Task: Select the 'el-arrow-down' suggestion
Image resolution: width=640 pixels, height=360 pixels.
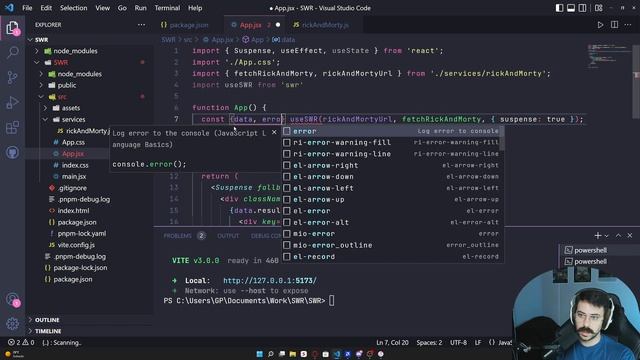Action: click(392, 177)
